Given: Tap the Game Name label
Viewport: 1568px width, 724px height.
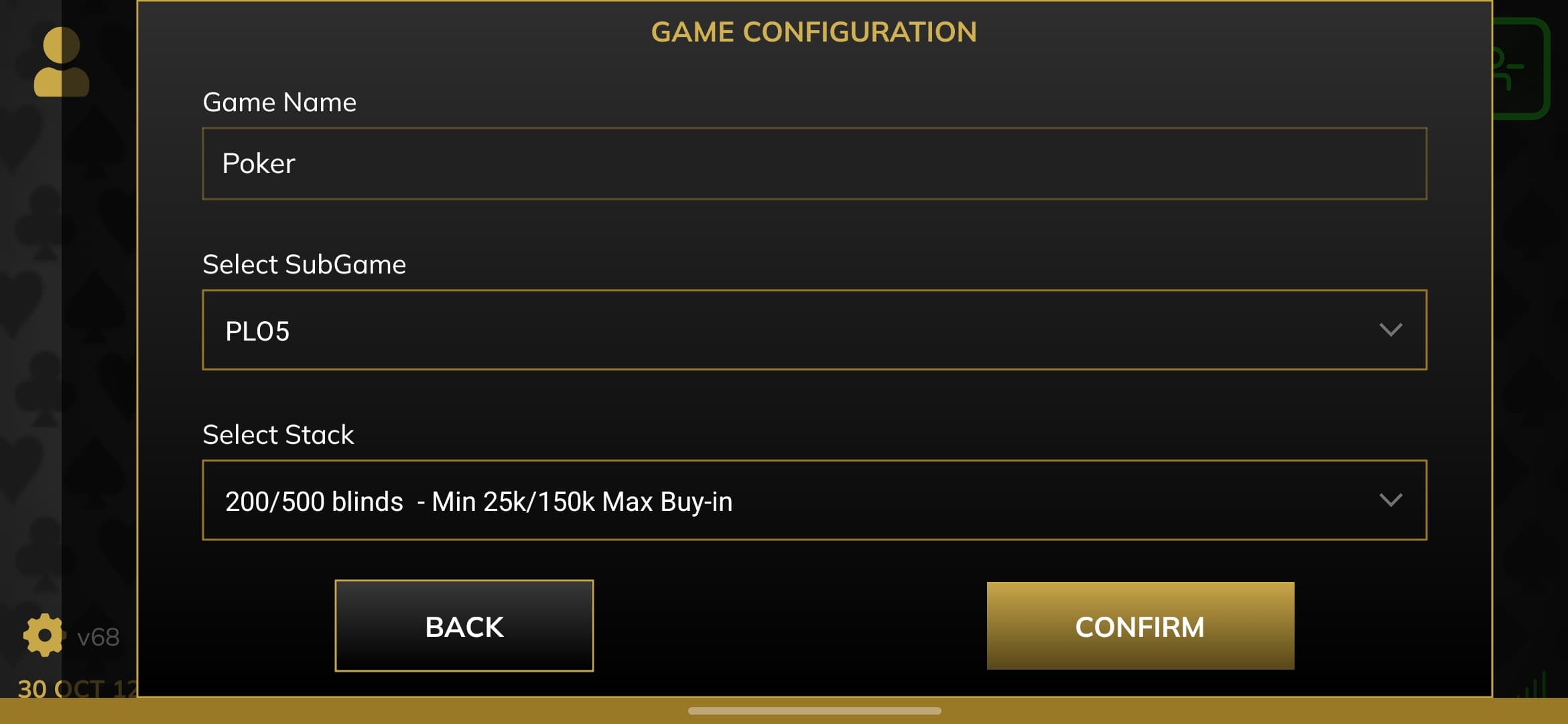Looking at the screenshot, I should pyautogui.click(x=279, y=103).
